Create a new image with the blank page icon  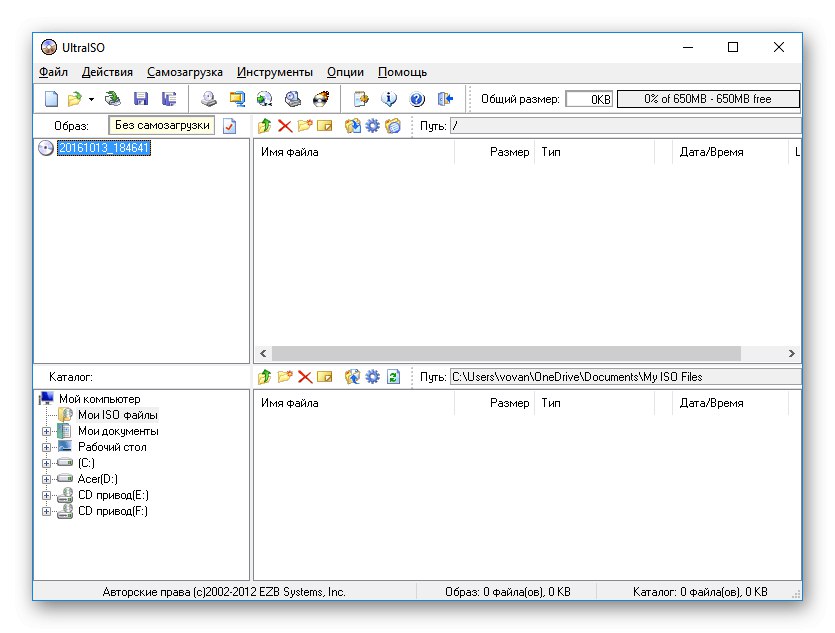point(51,99)
